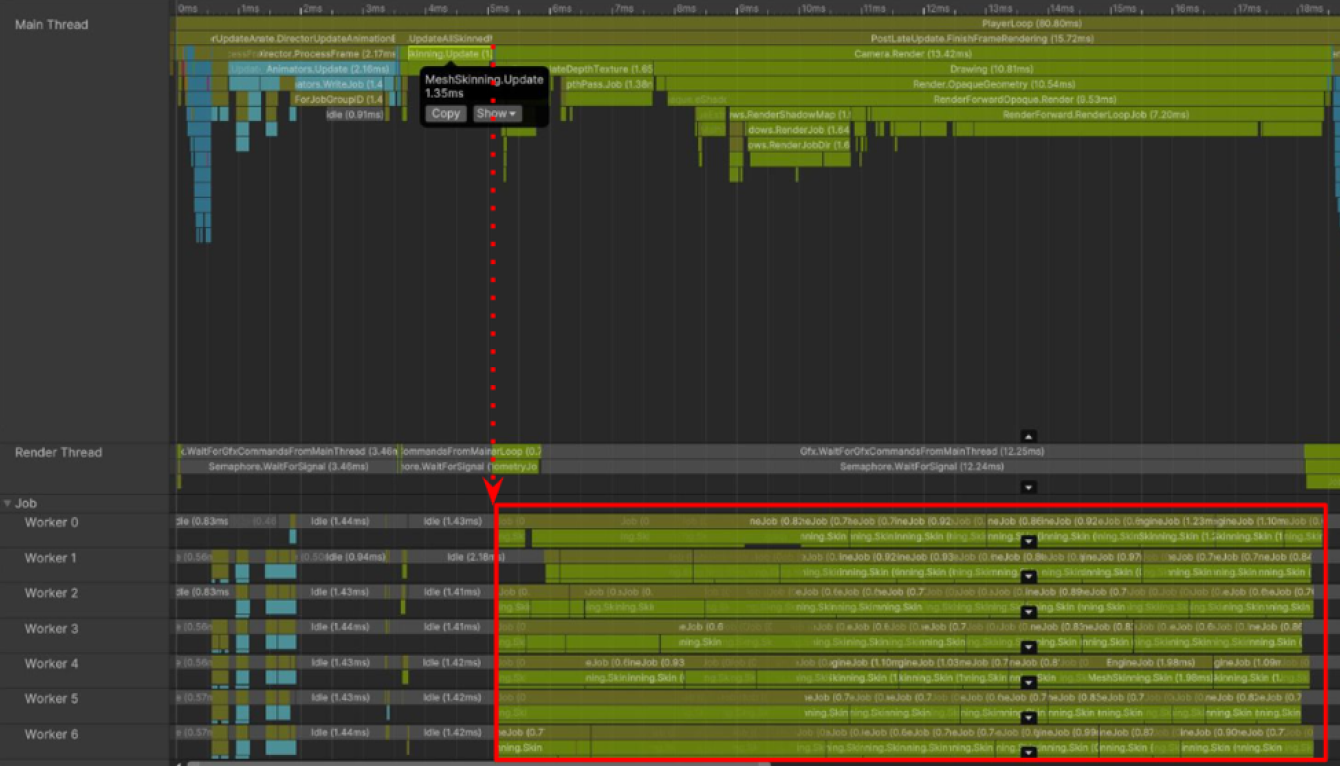Click the Animators.Update (2.16ms) sample
Screen dimensions: 1340x766
310,69
